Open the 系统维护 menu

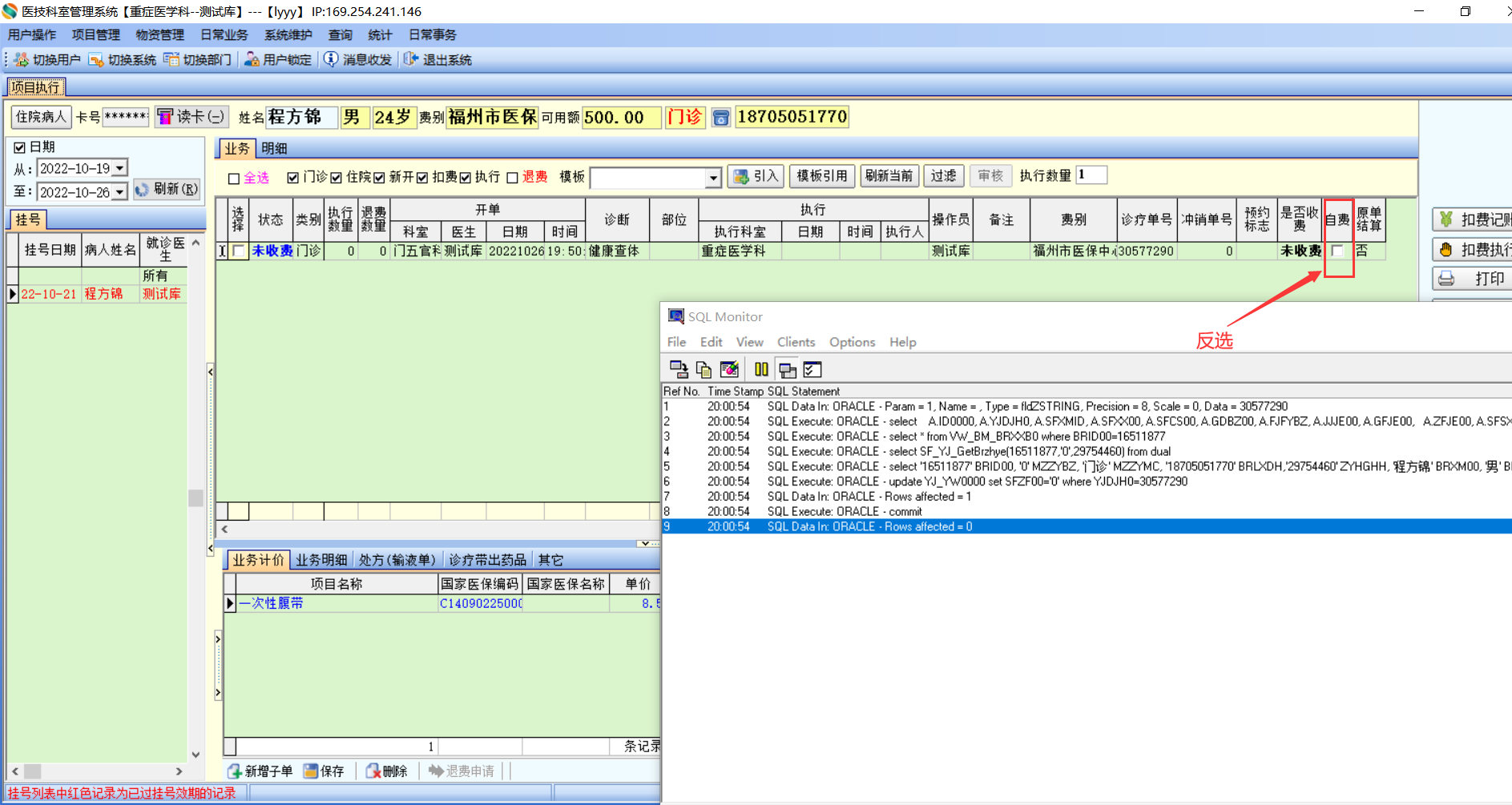pos(288,35)
